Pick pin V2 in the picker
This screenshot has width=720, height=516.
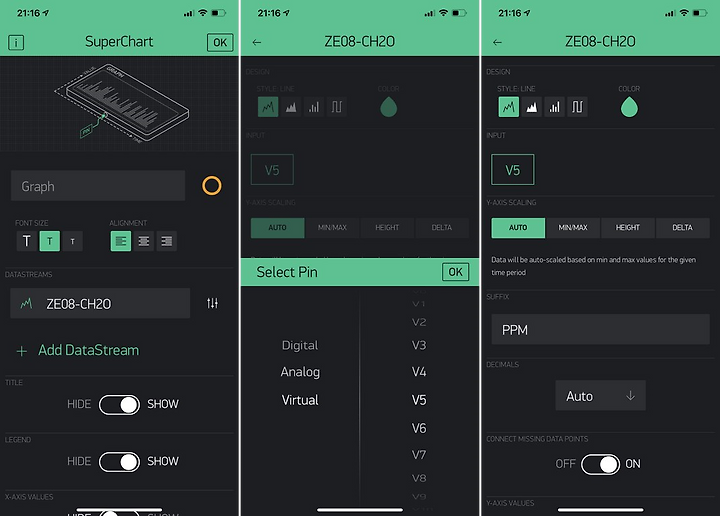click(419, 322)
